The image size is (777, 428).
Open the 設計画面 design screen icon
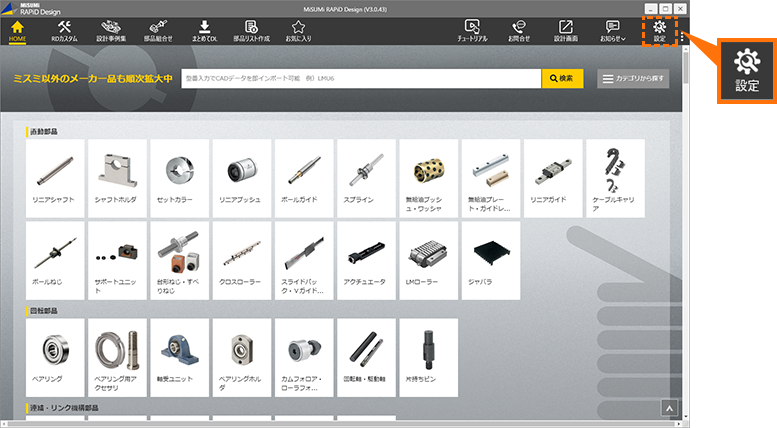coord(566,30)
